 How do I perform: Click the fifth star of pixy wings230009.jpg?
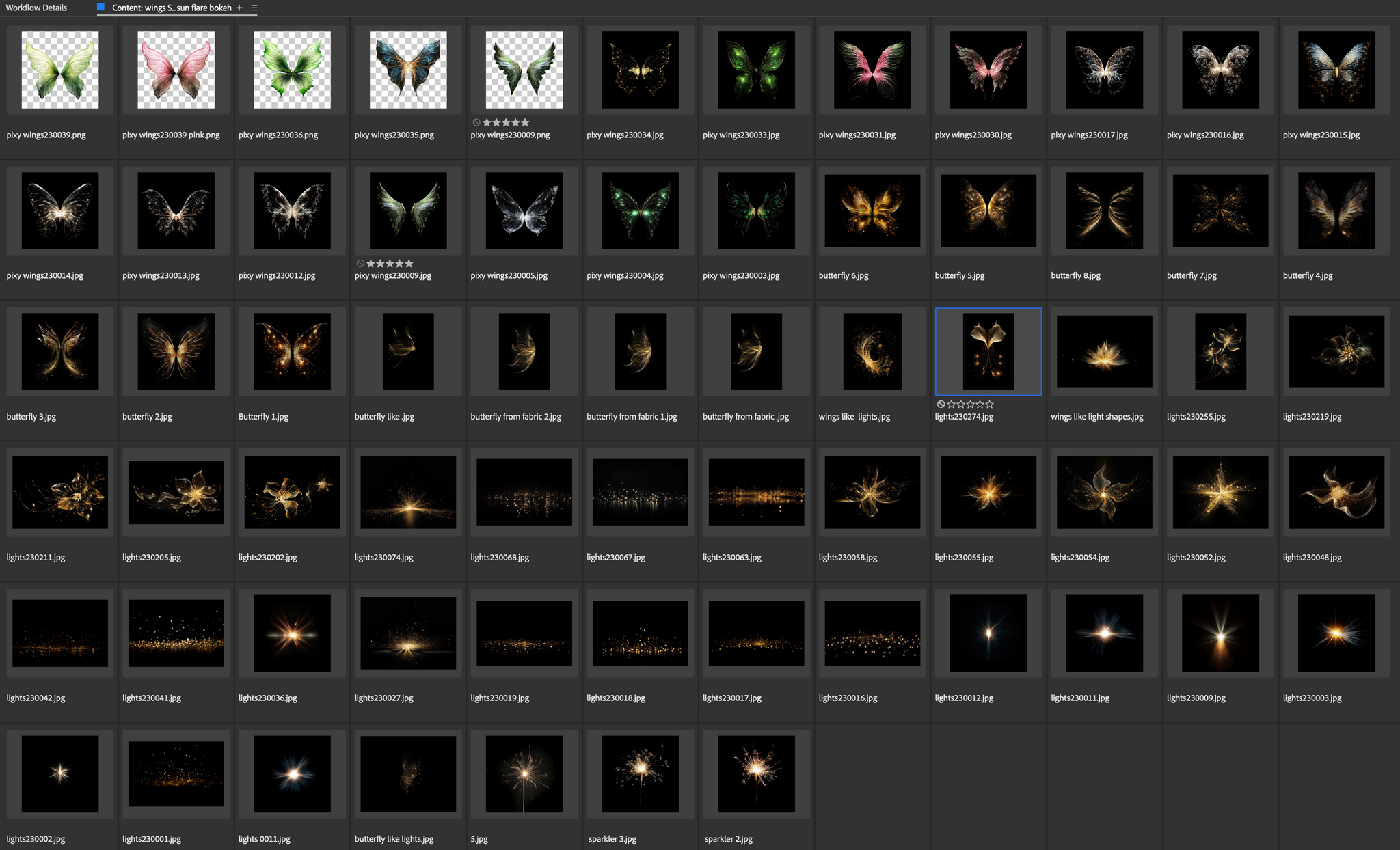(409, 264)
